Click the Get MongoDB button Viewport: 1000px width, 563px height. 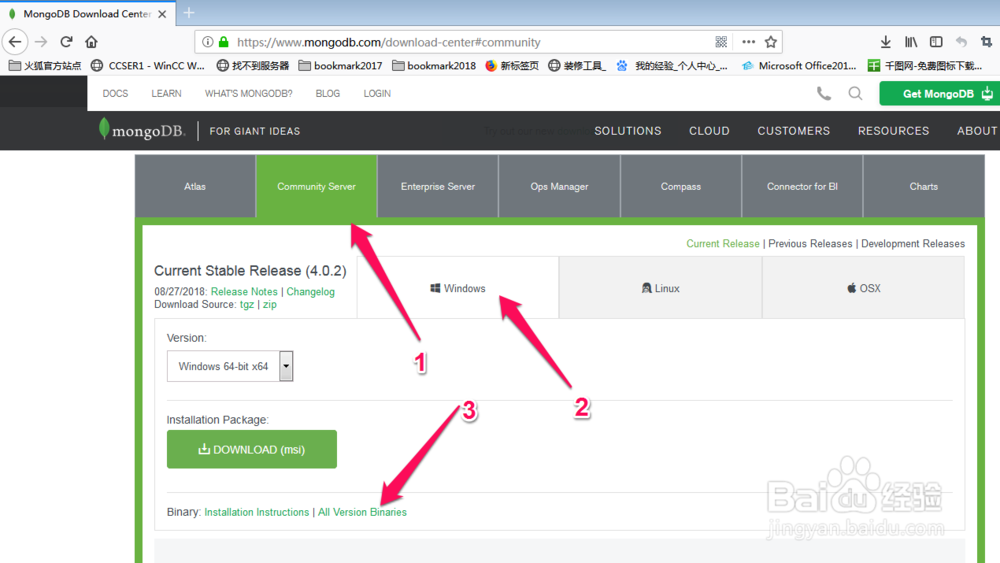click(939, 94)
